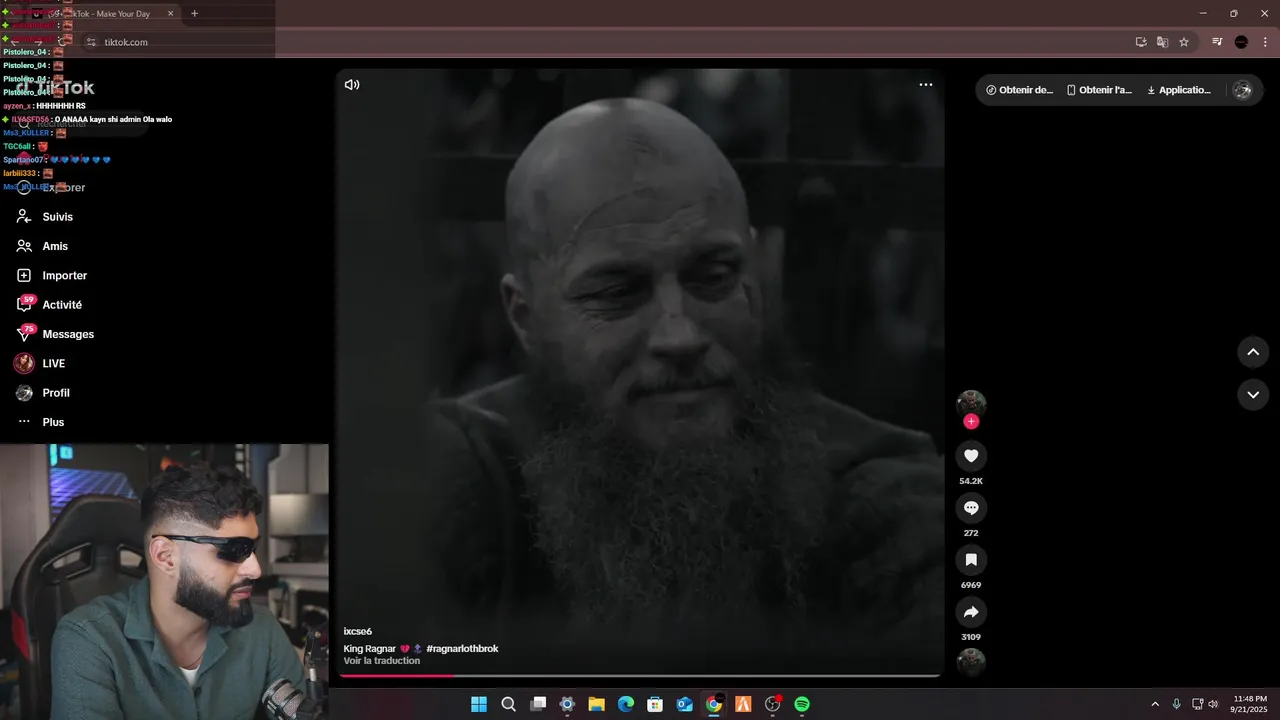Image resolution: width=1280 pixels, height=720 pixels.
Task: Click the Suivis person-check icon
Action: click(x=24, y=217)
